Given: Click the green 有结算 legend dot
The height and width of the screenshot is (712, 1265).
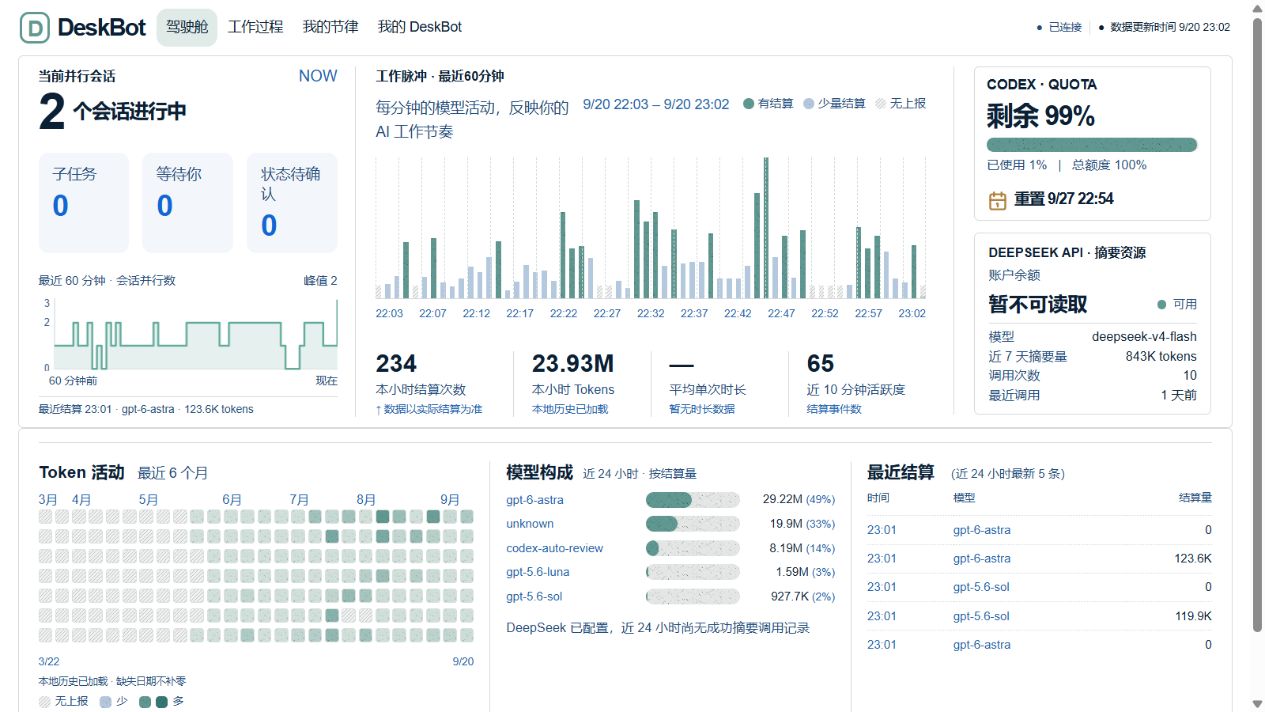Looking at the screenshot, I should pos(748,104).
